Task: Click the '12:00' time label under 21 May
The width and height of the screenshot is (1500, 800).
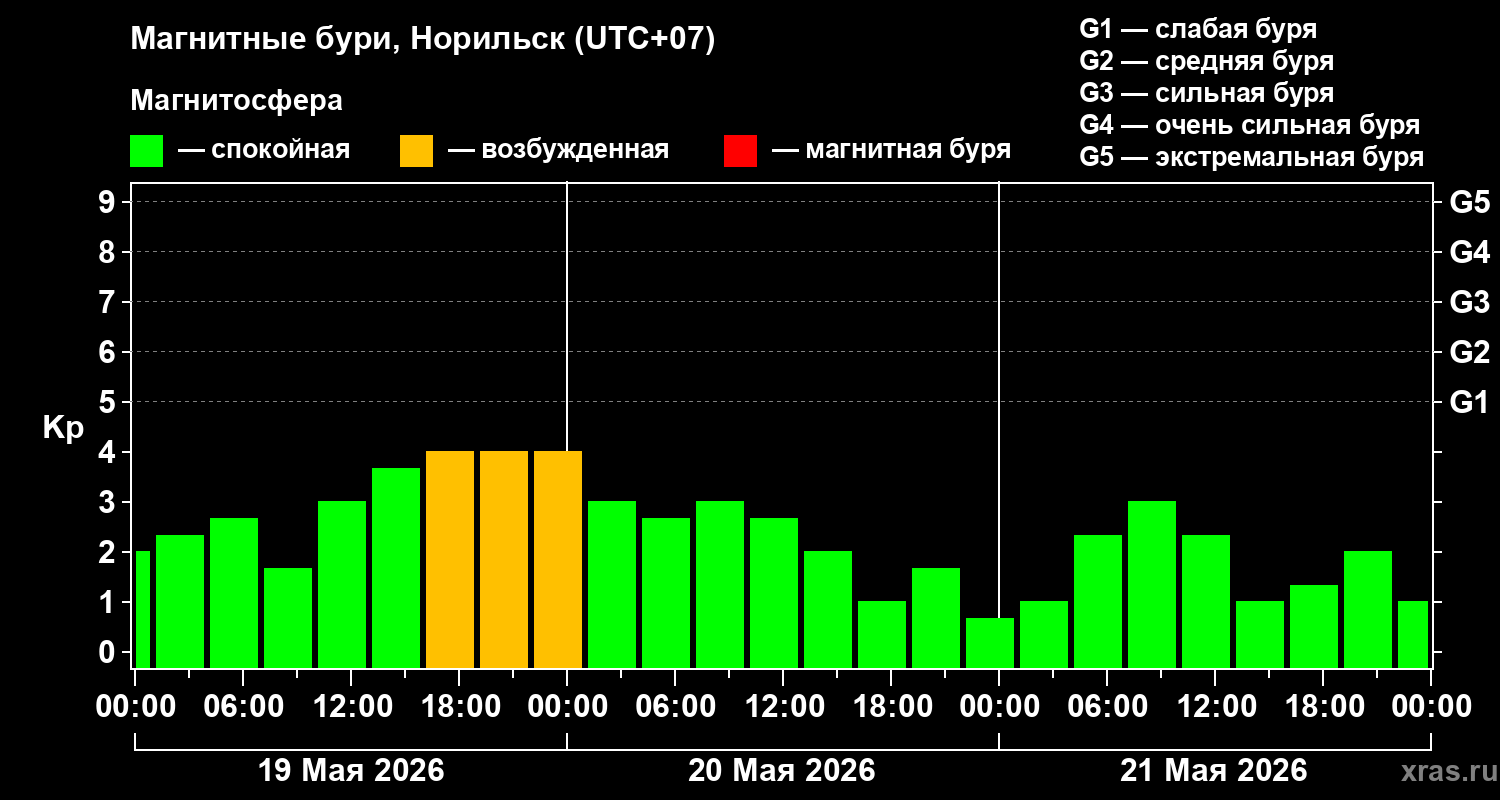Action: tap(1215, 706)
